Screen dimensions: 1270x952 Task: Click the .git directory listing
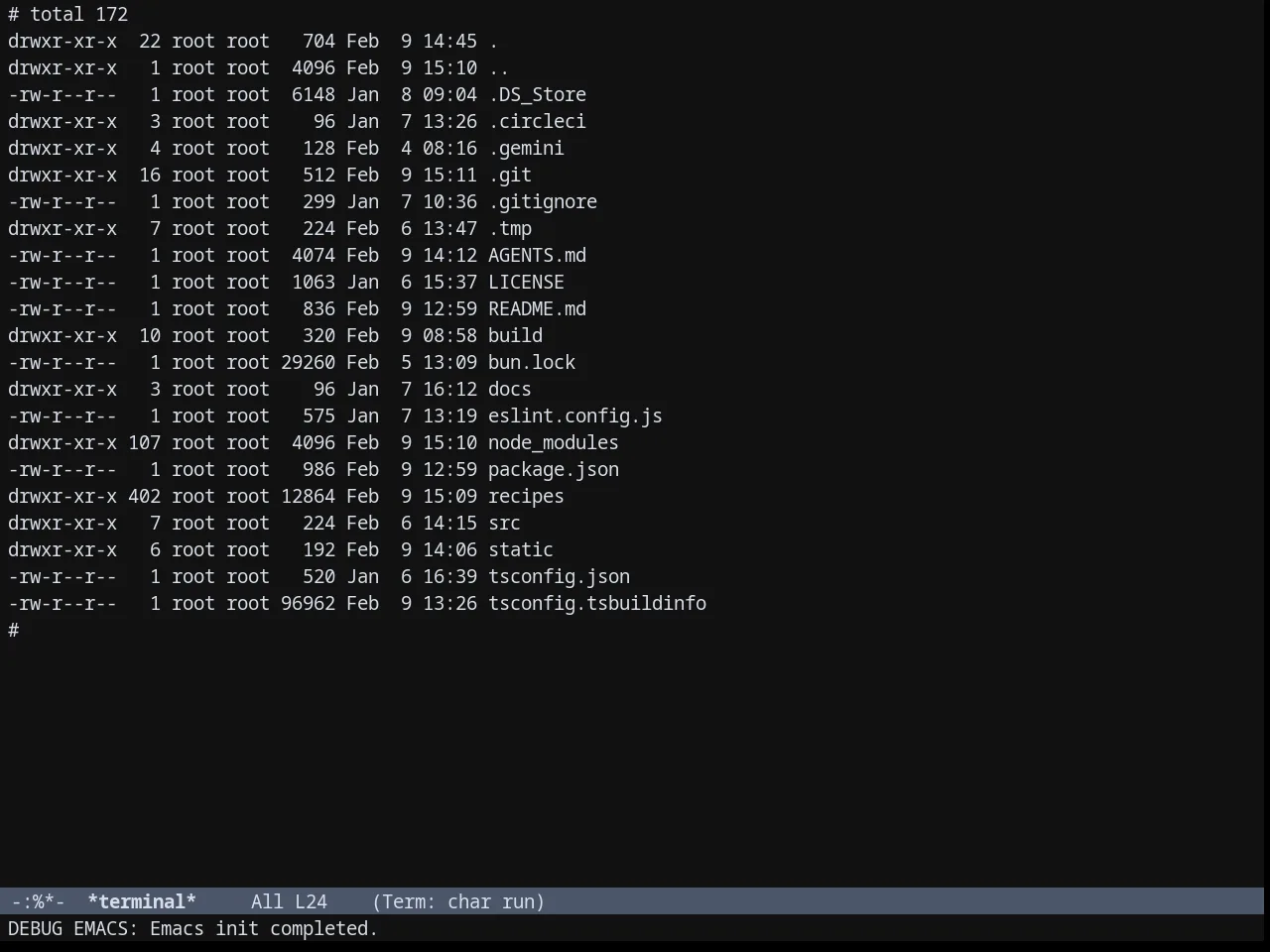(510, 175)
